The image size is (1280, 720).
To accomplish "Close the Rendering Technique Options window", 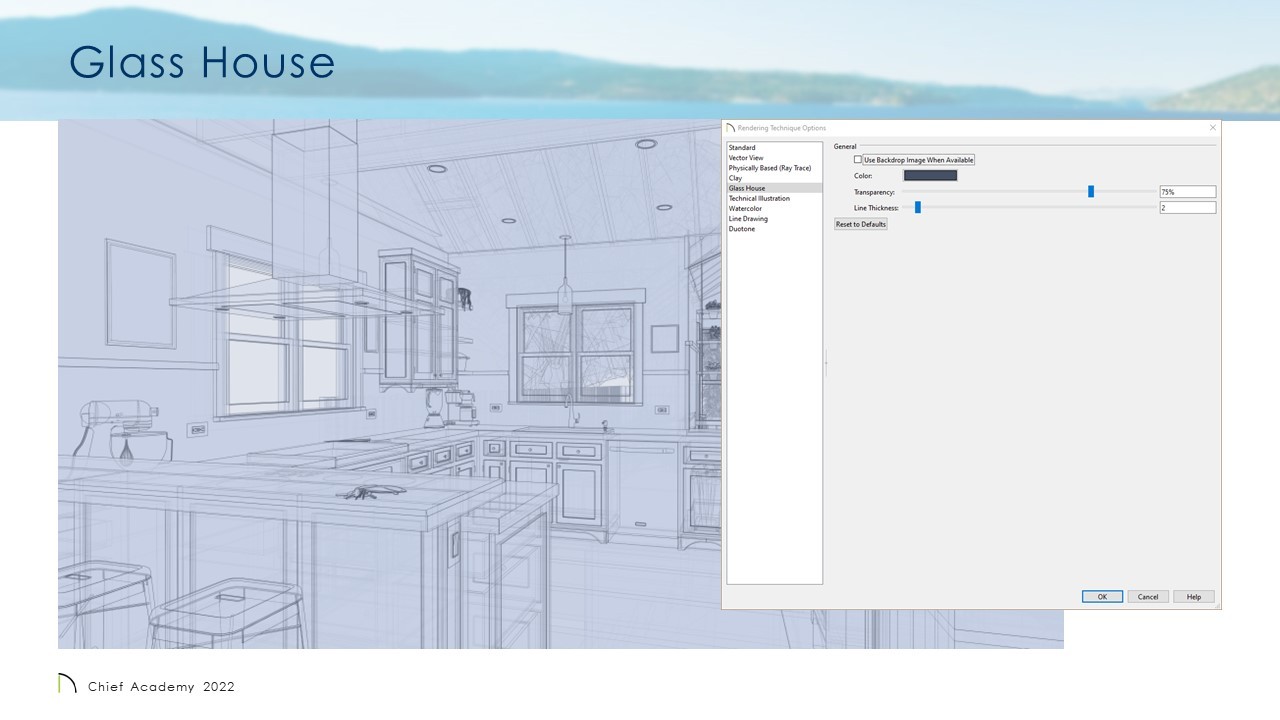I will pos(1213,128).
